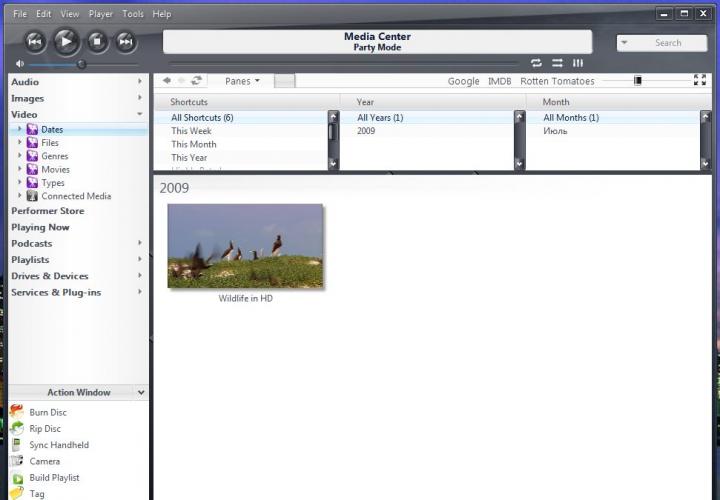The image size is (720, 500).
Task: Click the Stop playback button
Action: [96, 41]
